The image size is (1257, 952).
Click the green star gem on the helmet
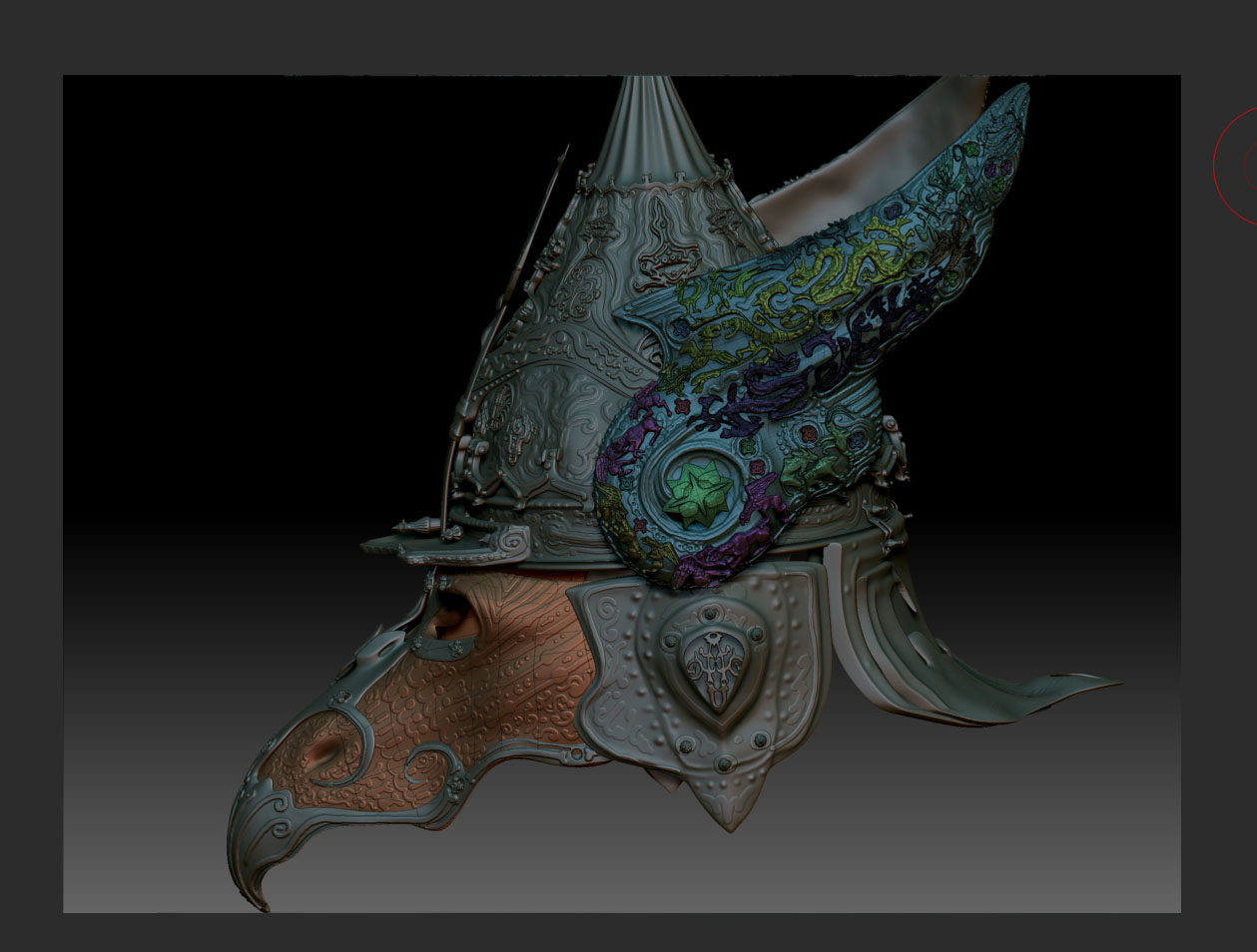pos(698,494)
